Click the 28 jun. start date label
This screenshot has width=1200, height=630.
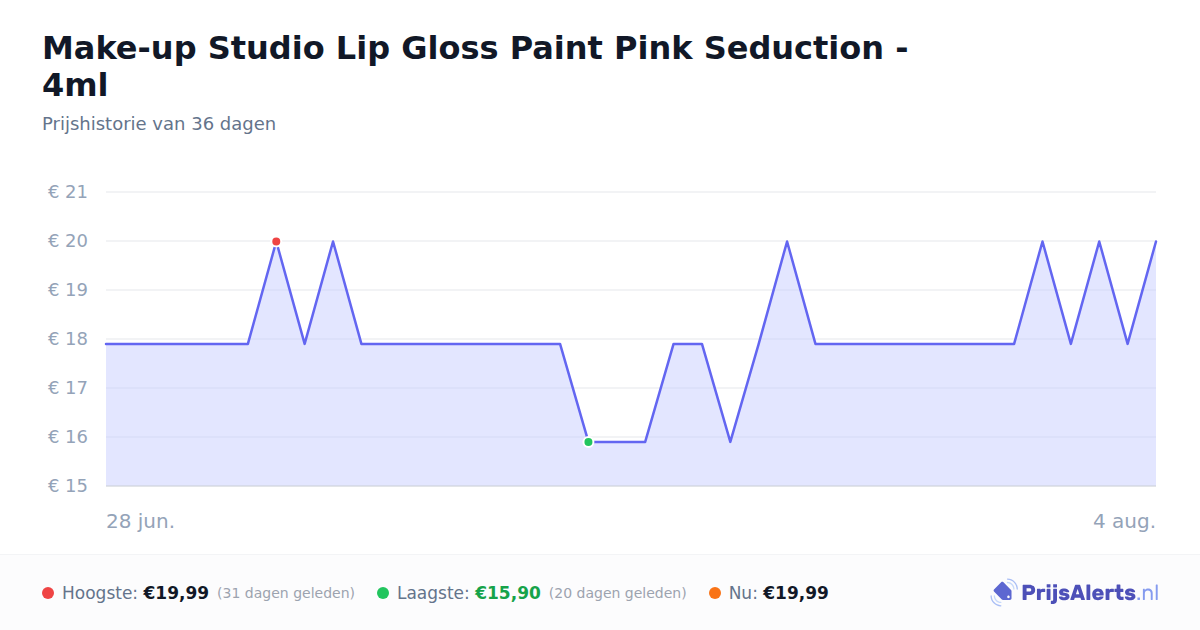tap(141, 521)
